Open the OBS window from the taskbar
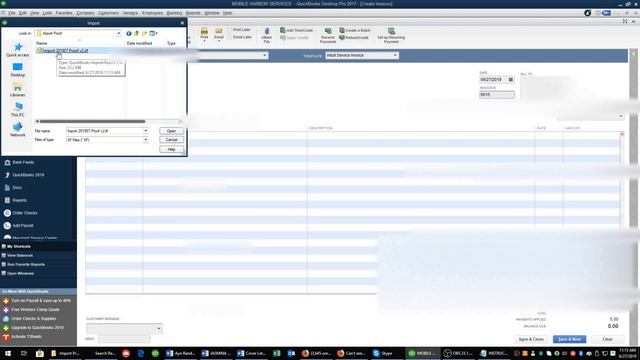The image size is (640, 360). point(459,353)
